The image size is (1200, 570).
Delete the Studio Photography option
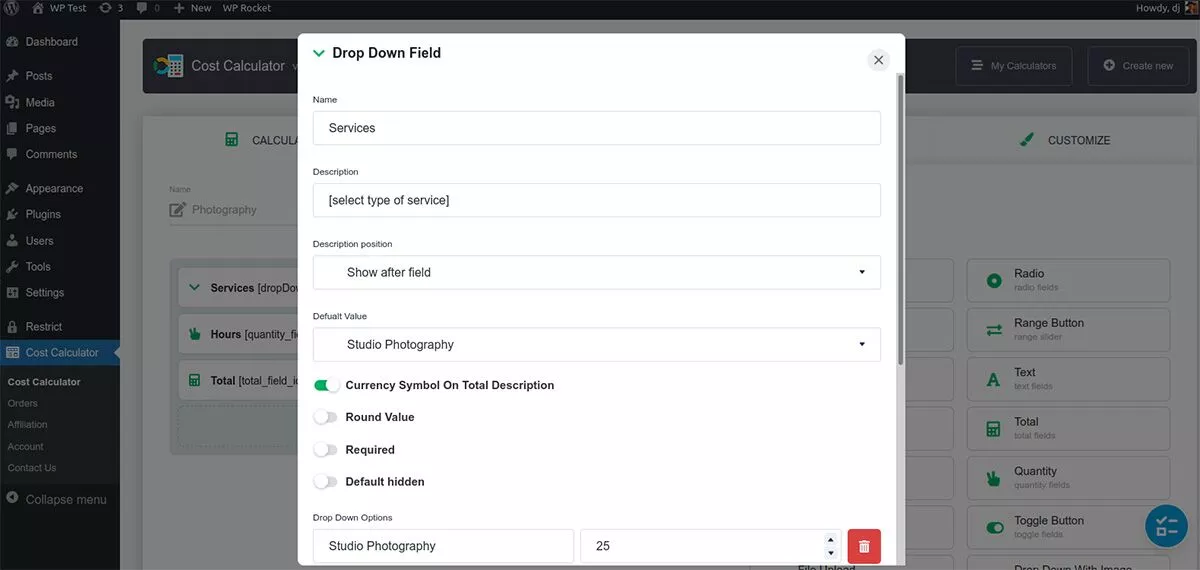pos(864,546)
